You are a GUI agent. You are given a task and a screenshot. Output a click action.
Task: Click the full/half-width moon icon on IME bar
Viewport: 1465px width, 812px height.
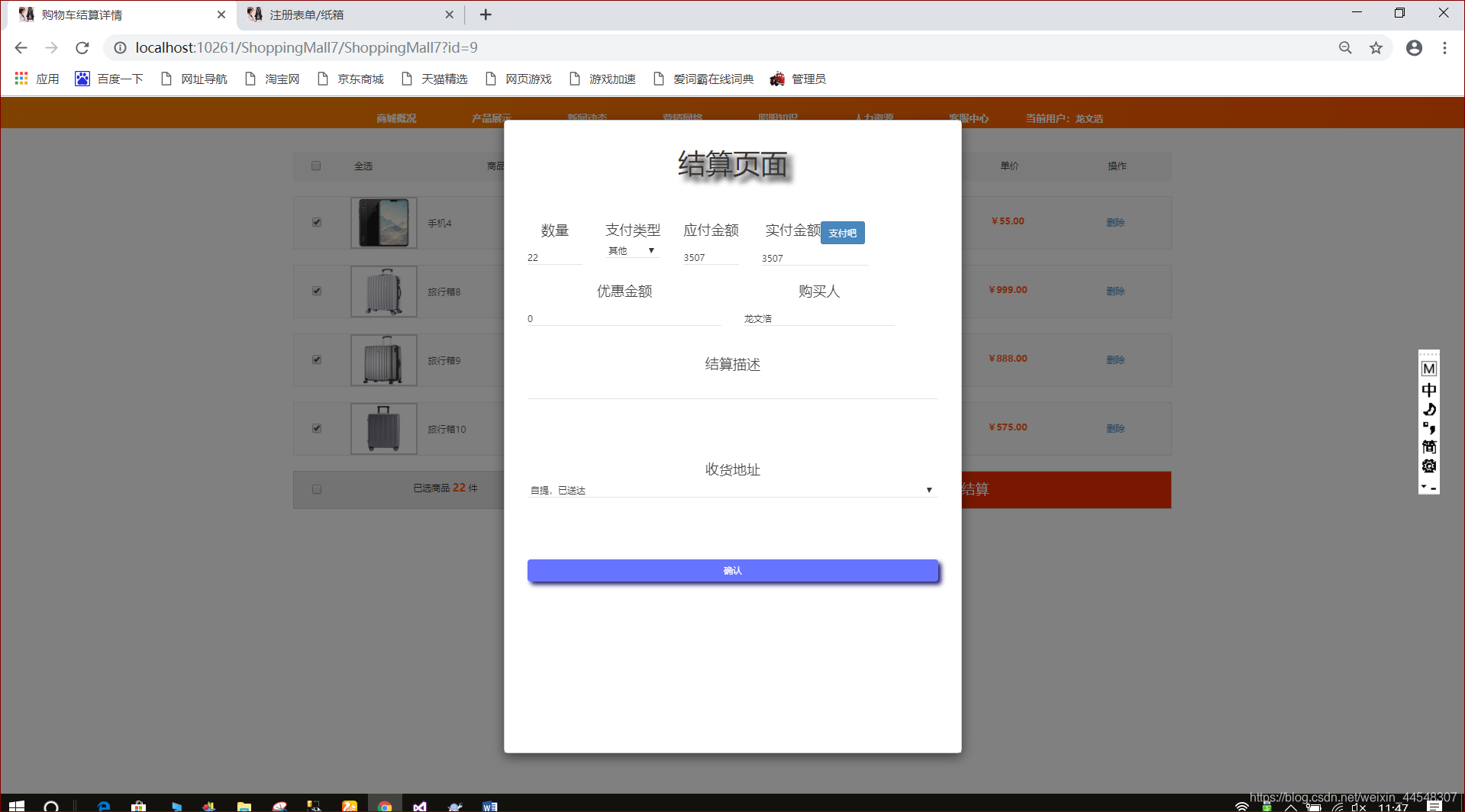point(1428,409)
